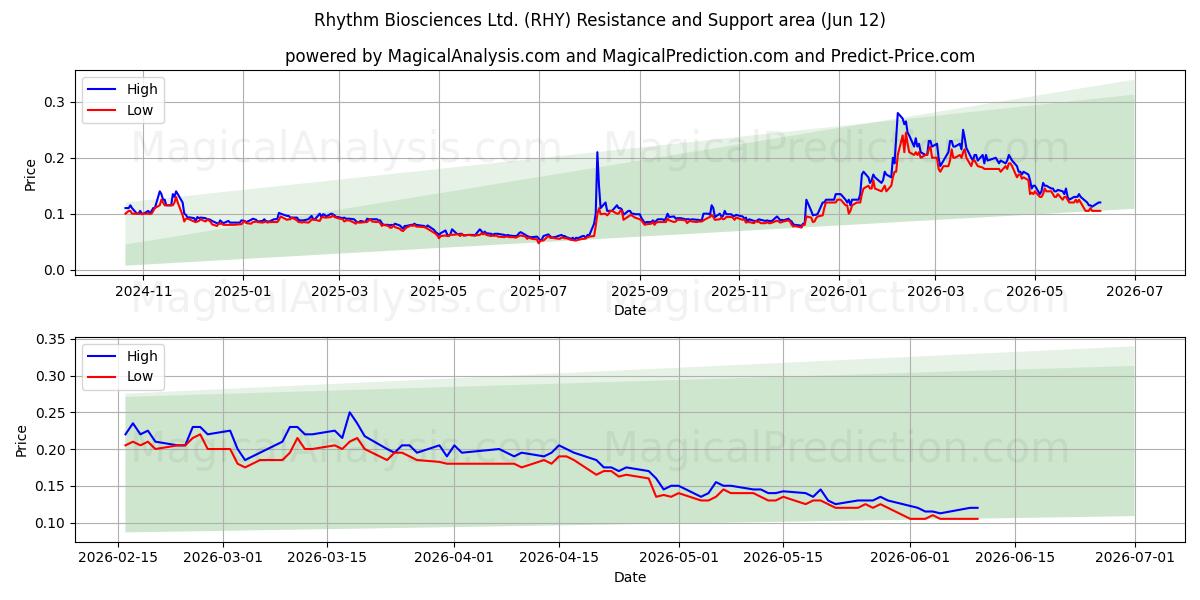The width and height of the screenshot is (1200, 600).
Task: Click the '2026-03-01' x-axis label in bottom chart
Action: (x=222, y=557)
